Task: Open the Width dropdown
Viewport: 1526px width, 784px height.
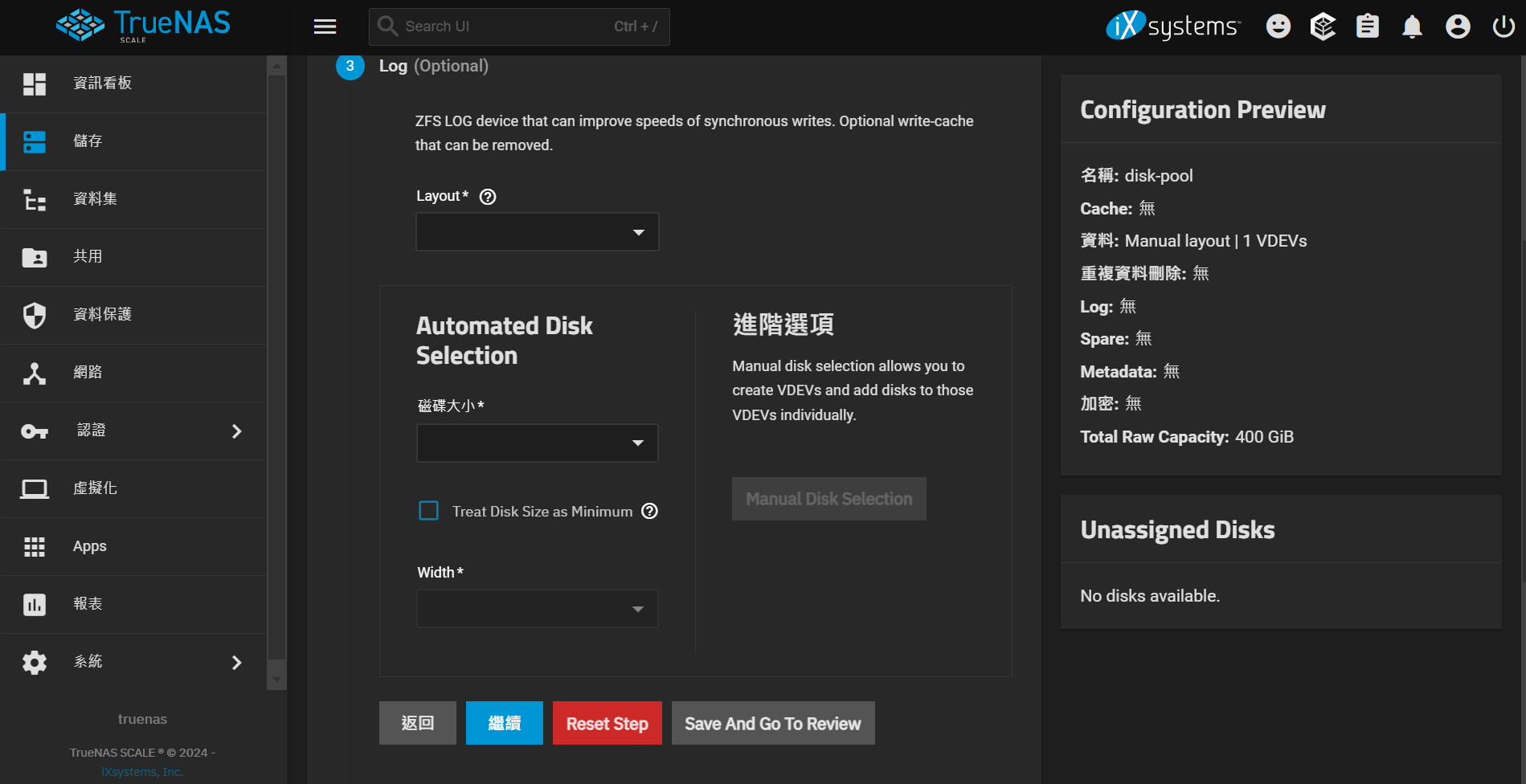Action: [537, 609]
